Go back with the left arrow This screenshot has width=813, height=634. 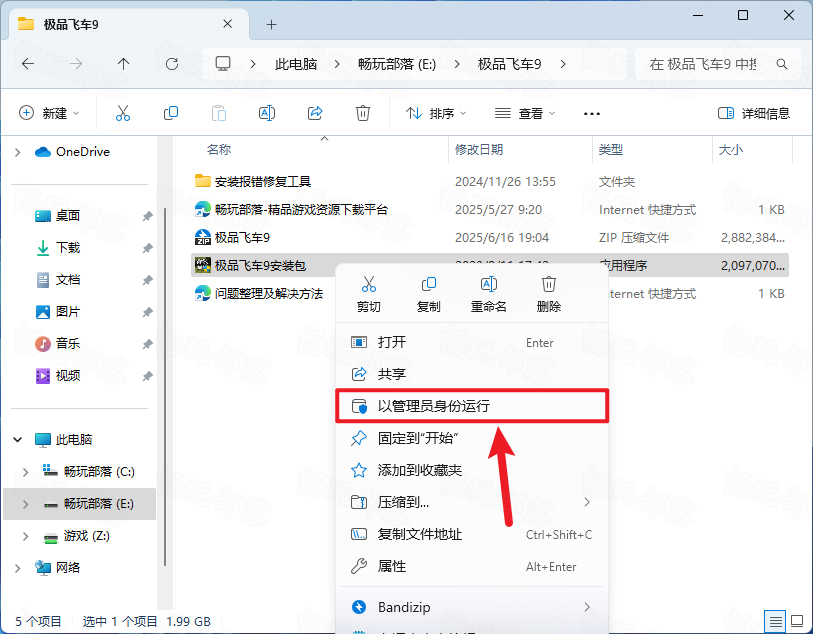28,64
